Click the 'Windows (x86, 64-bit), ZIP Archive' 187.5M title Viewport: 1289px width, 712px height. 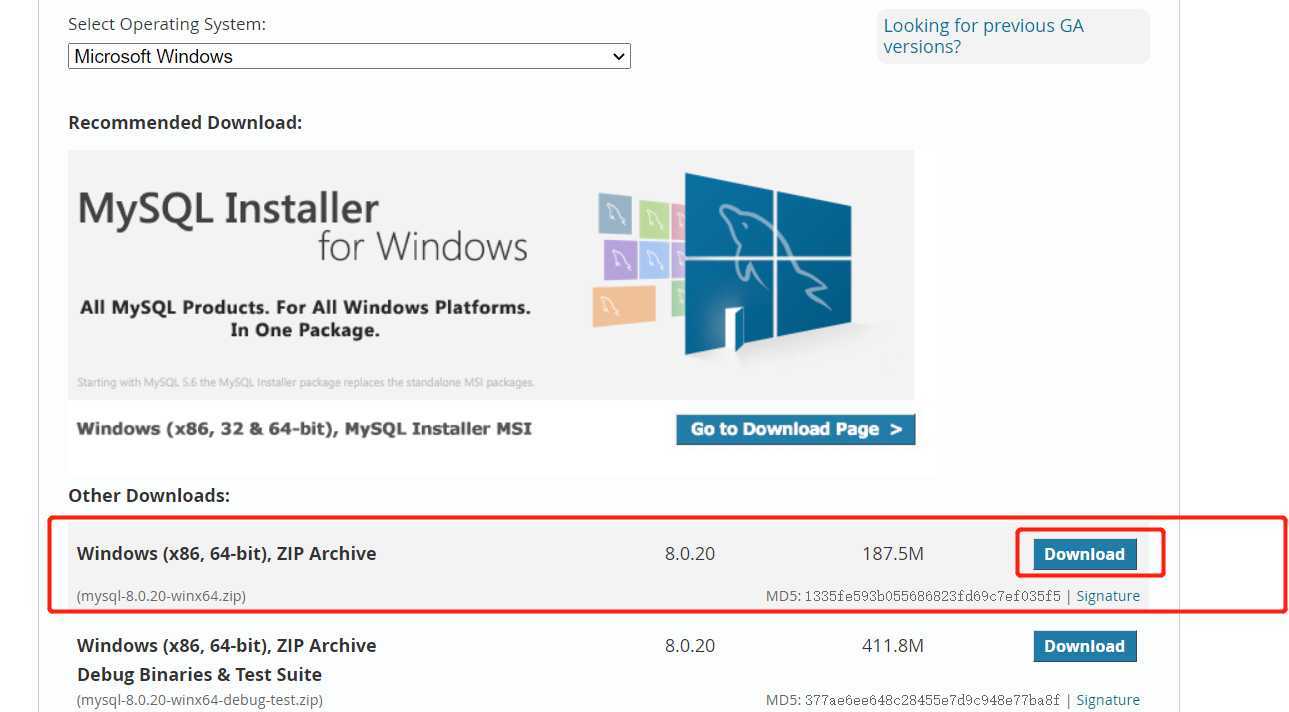point(227,554)
